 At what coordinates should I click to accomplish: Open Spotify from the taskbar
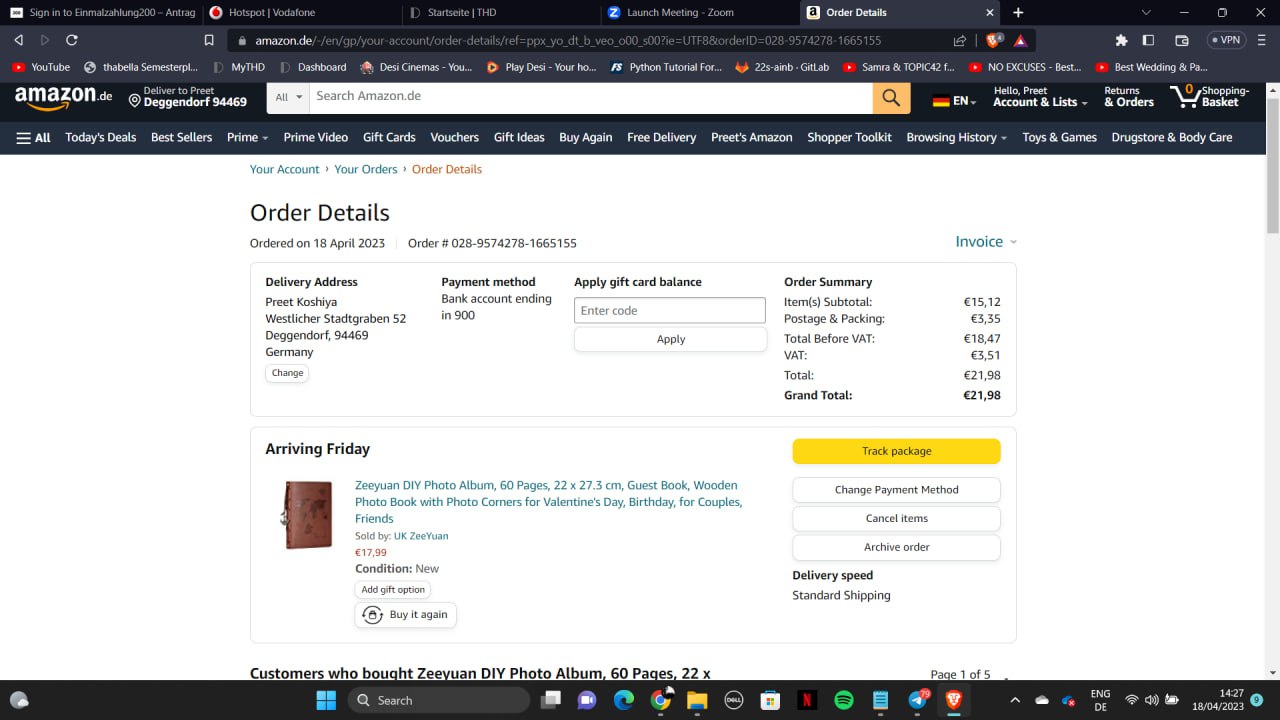pos(843,700)
